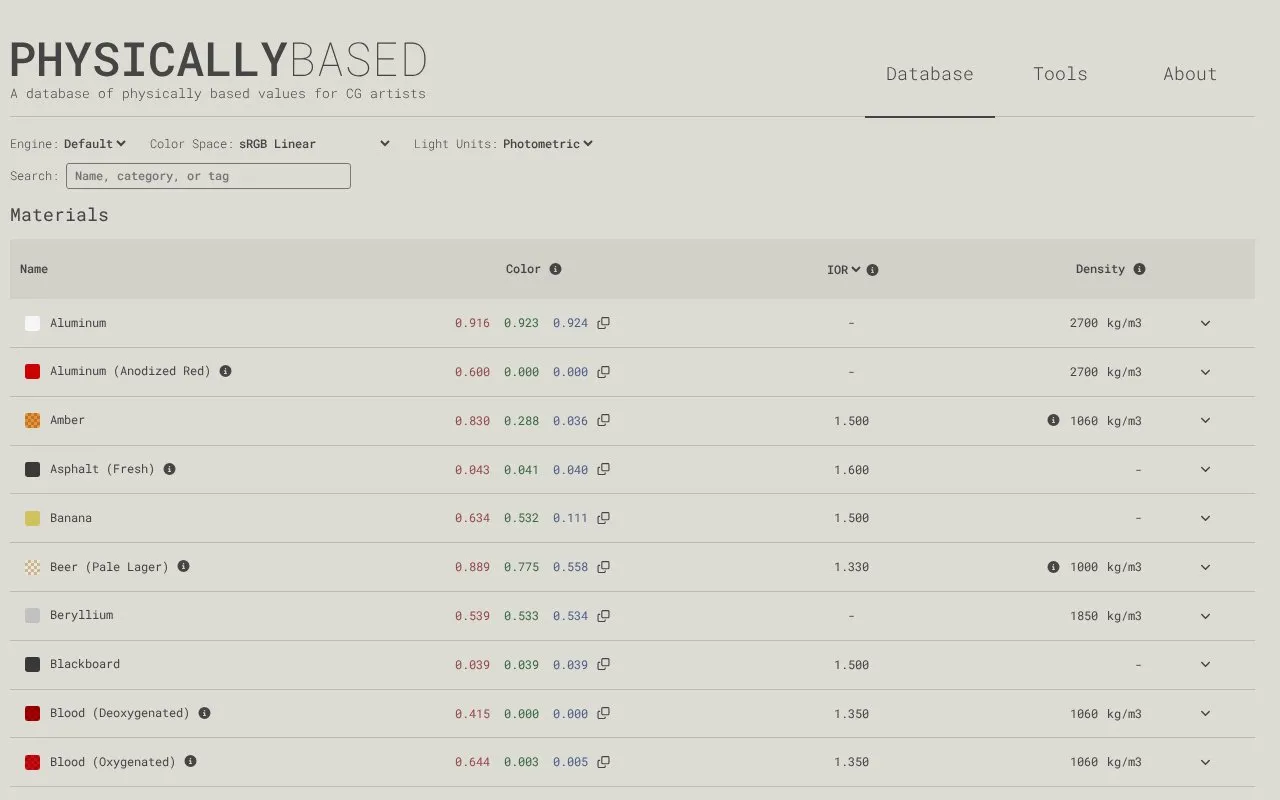Expand the Amber row details
Screen dimensions: 1280x800
tap(1205, 421)
